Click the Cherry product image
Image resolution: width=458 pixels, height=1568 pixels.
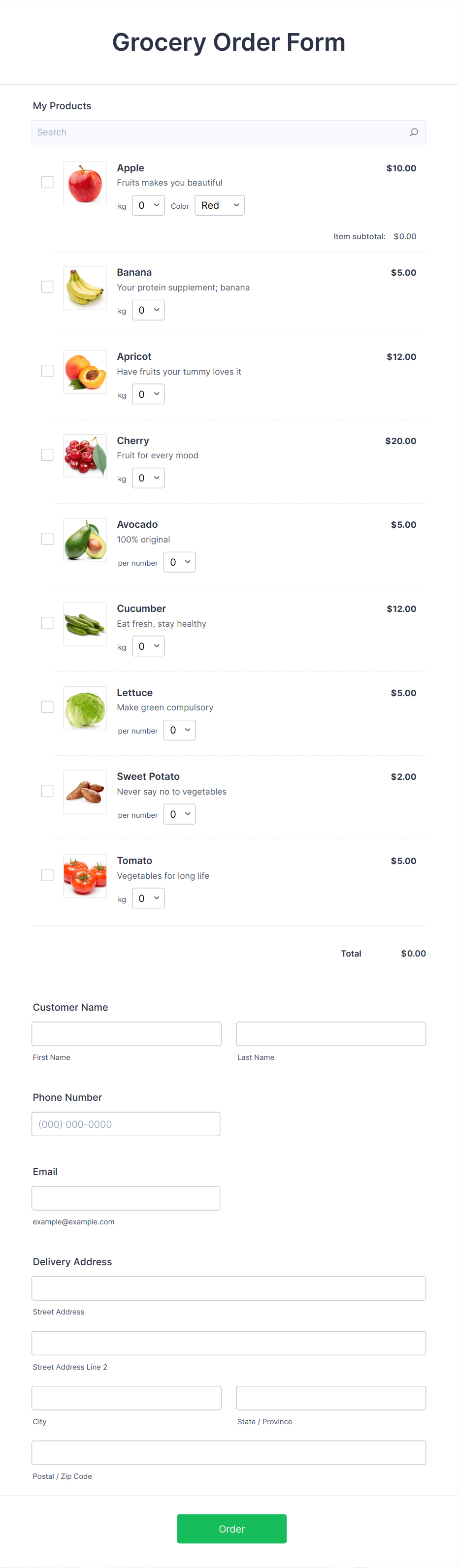(x=84, y=455)
